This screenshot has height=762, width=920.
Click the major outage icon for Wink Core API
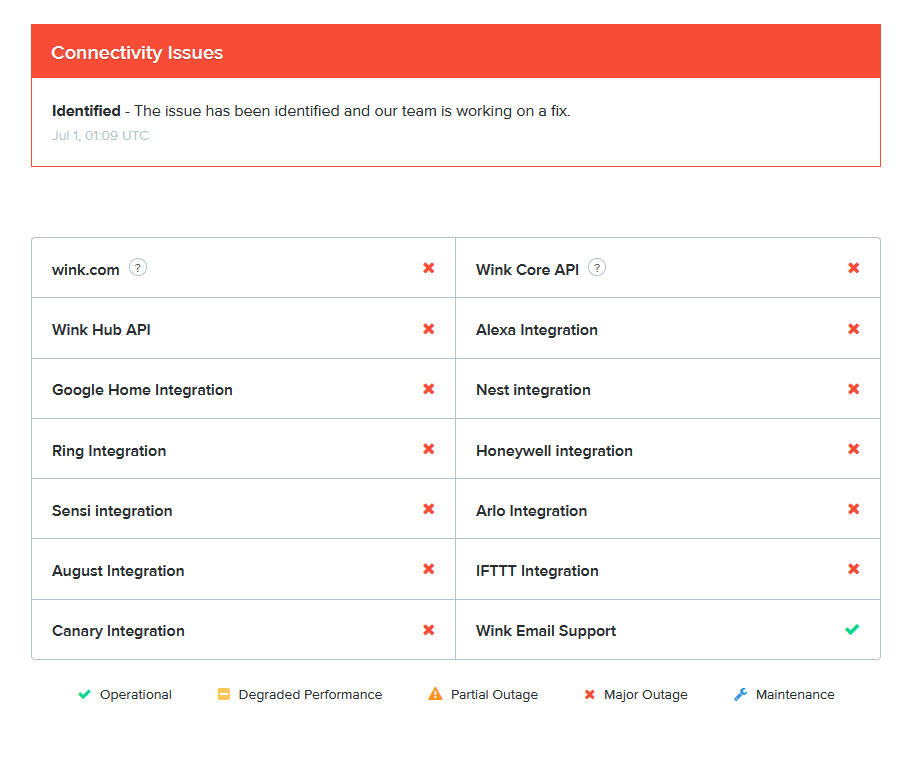click(854, 268)
